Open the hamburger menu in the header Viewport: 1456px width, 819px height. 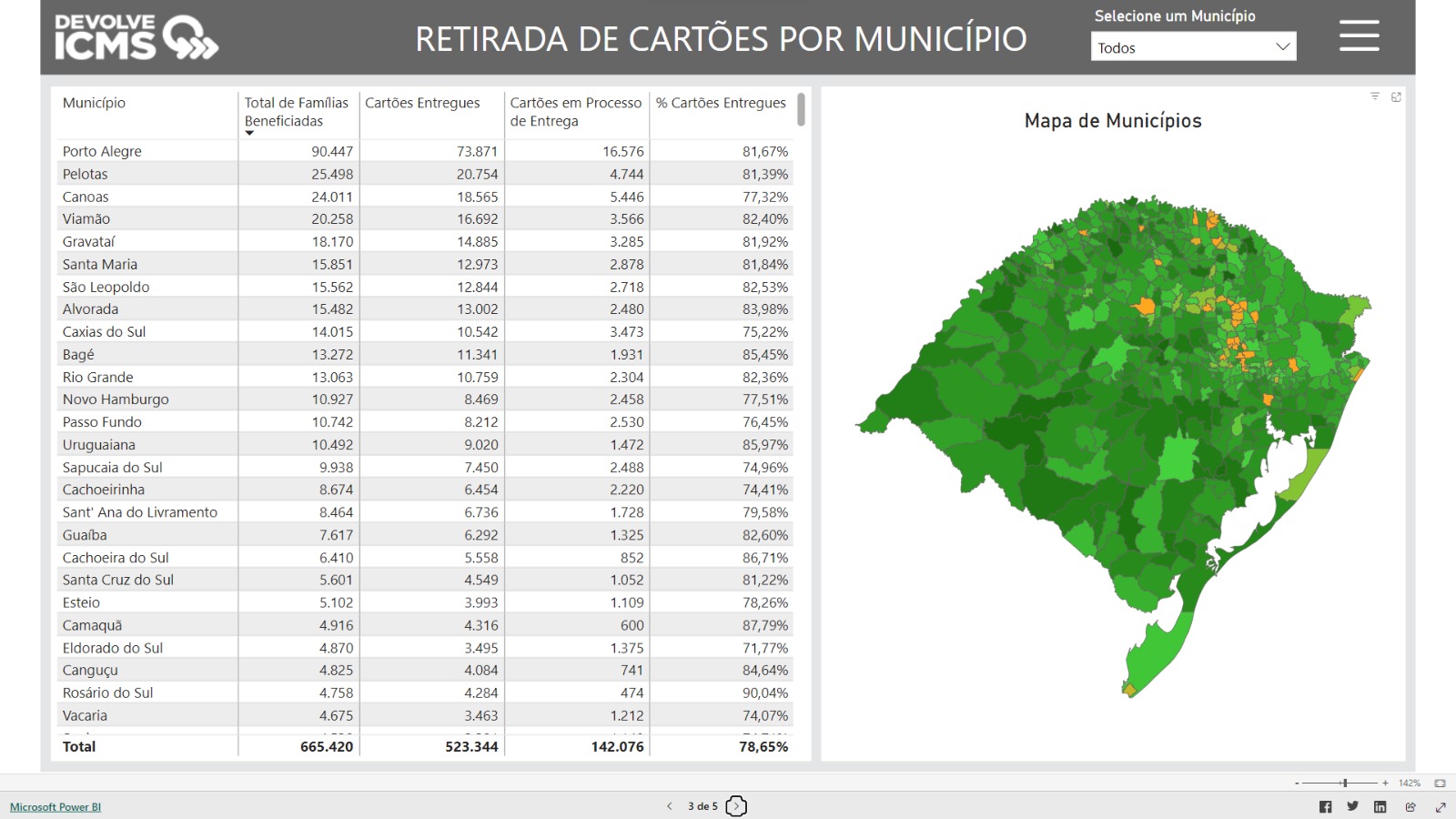(1359, 36)
